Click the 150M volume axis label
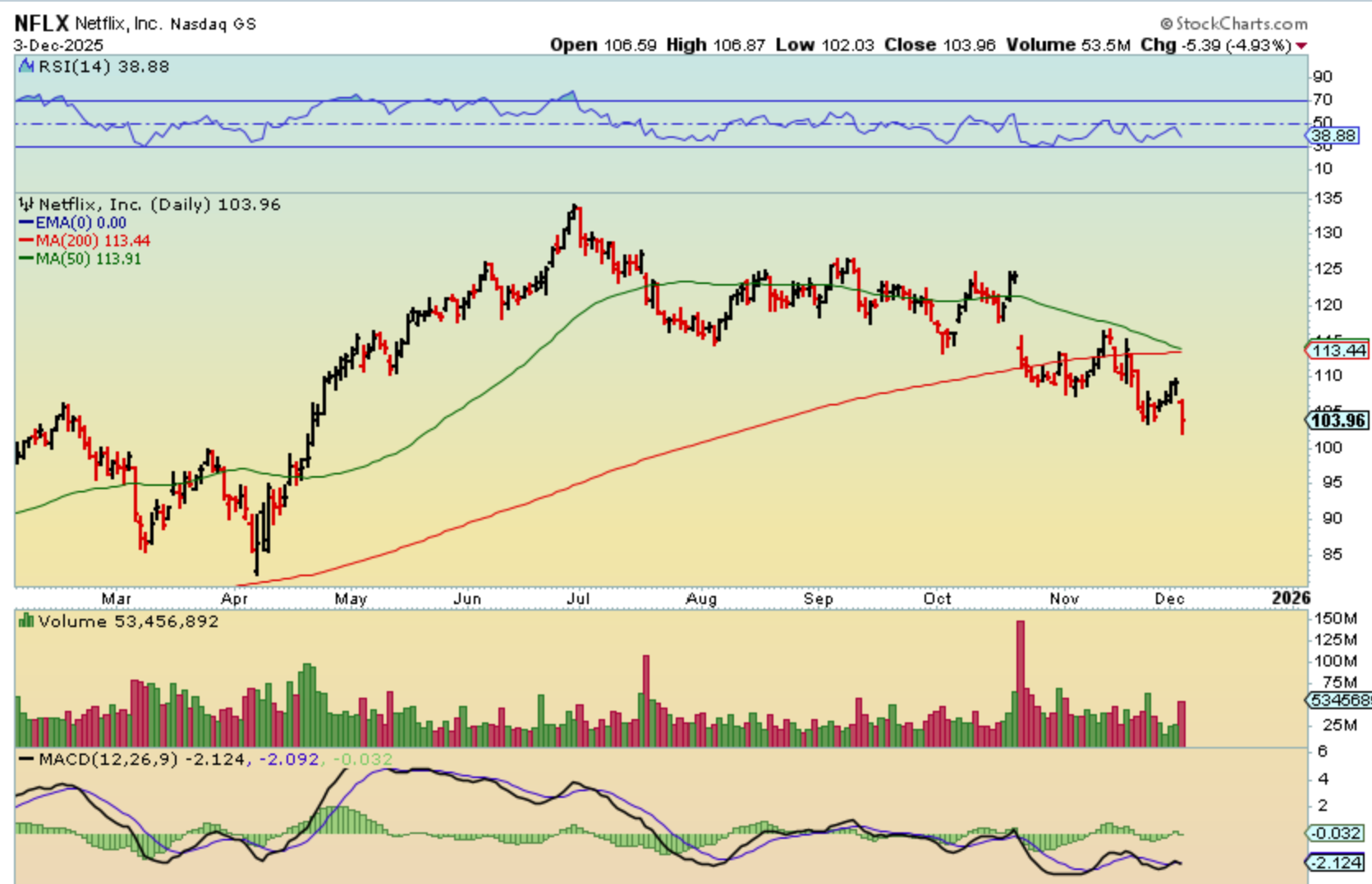This screenshot has height=884, width=1372. pyautogui.click(x=1336, y=618)
